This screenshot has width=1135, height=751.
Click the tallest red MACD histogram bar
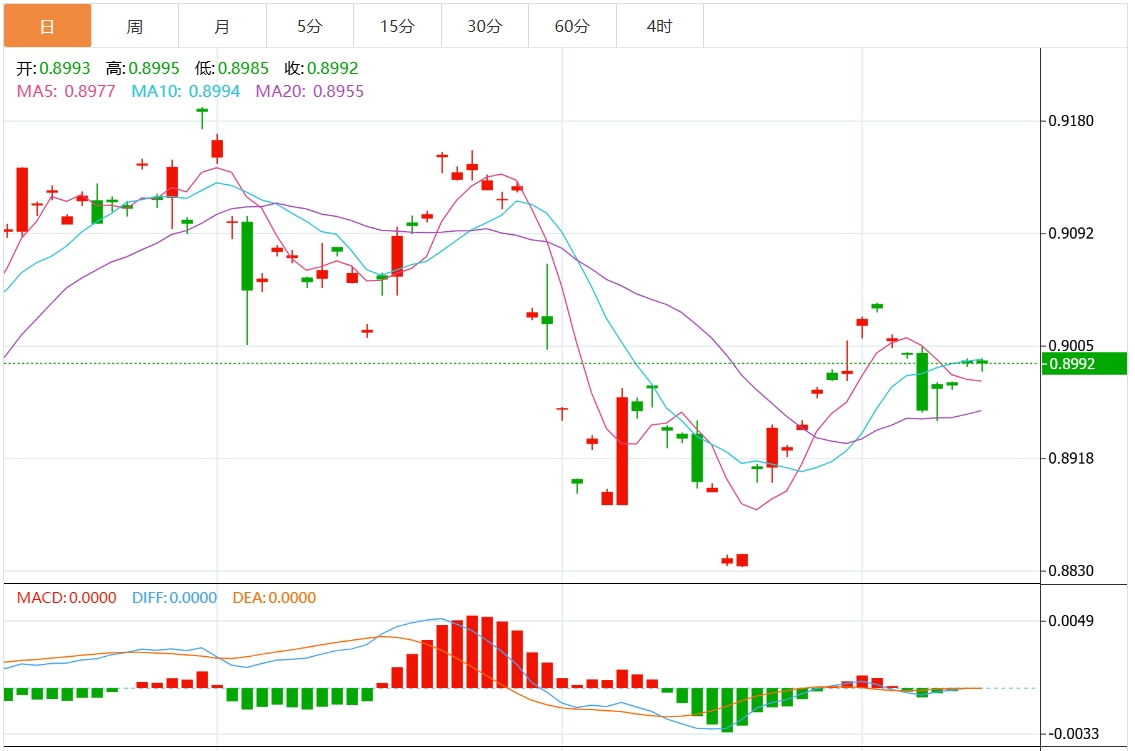point(472,652)
